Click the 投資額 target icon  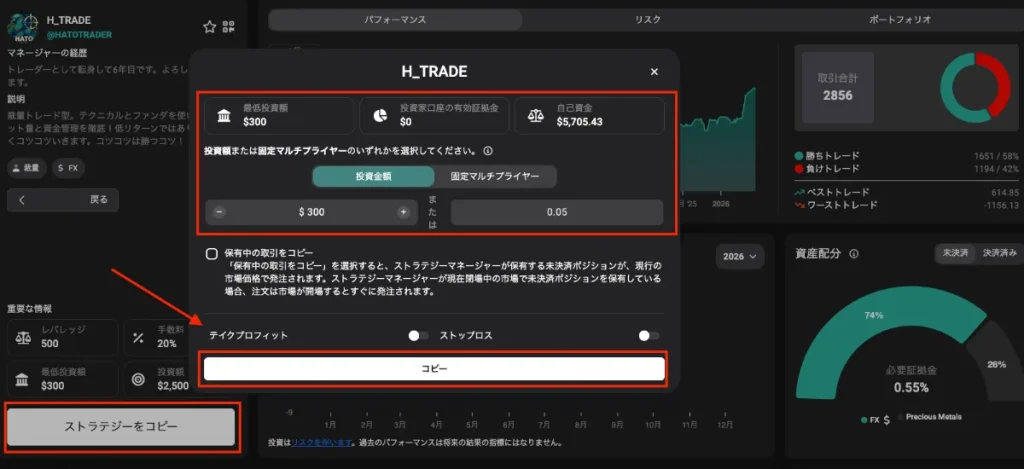click(138, 380)
